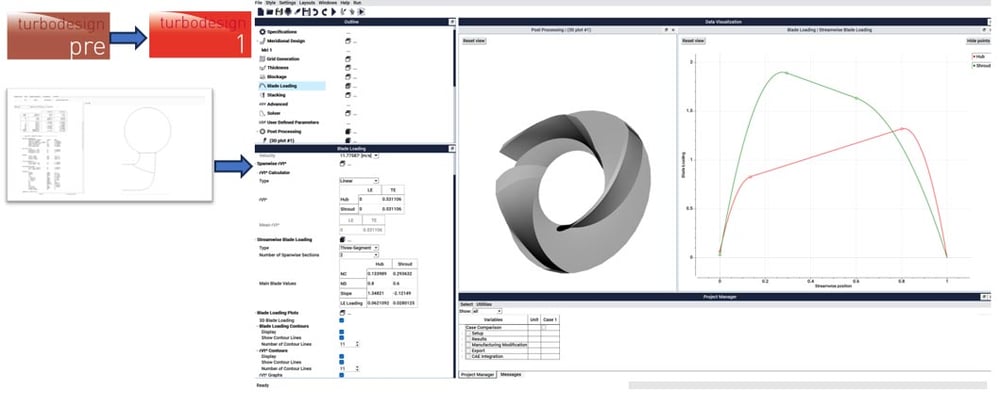This screenshot has width=1000, height=406.
Task: Toggle Show Contour Lines under Blade Loading Contours
Action: [x=342, y=337]
